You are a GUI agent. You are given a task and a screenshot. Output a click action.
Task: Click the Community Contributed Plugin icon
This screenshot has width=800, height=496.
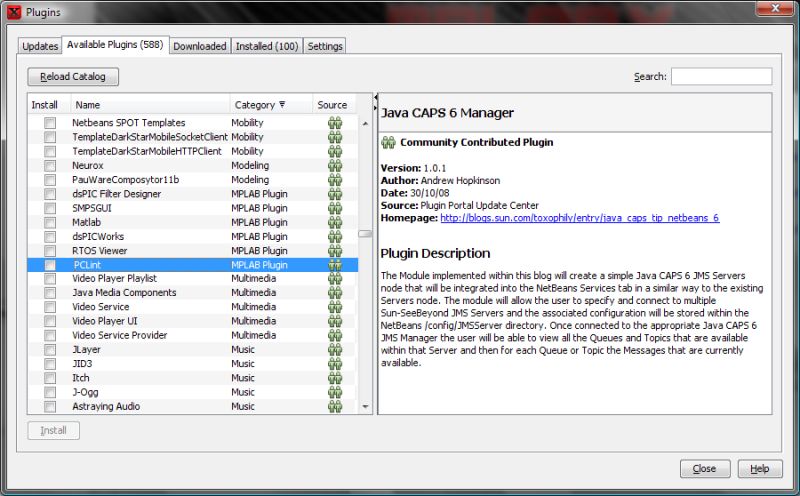388,142
